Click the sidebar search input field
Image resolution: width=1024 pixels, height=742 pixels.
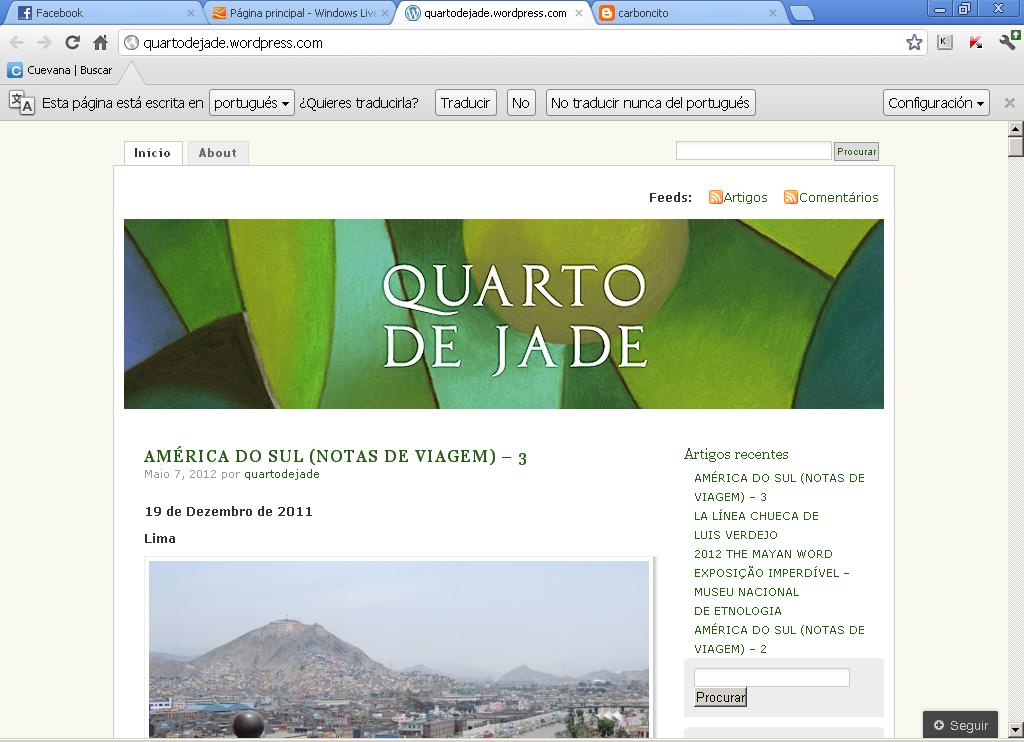click(x=771, y=677)
